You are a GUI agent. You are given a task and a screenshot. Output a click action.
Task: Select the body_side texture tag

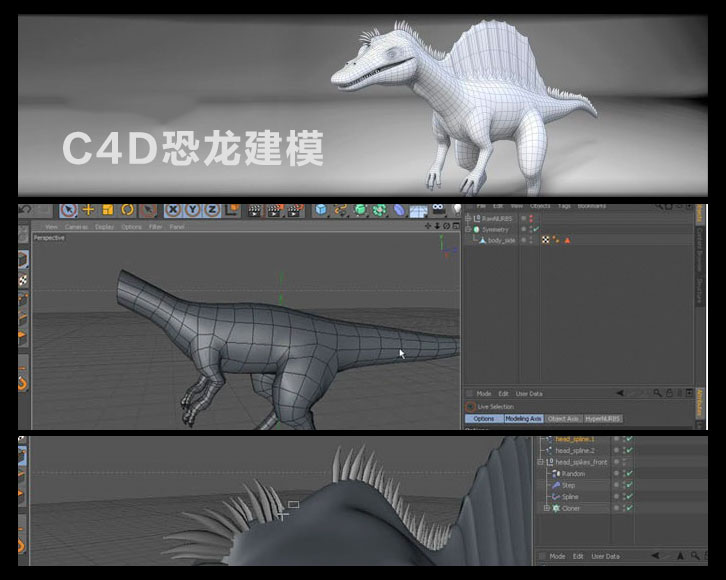tap(545, 240)
